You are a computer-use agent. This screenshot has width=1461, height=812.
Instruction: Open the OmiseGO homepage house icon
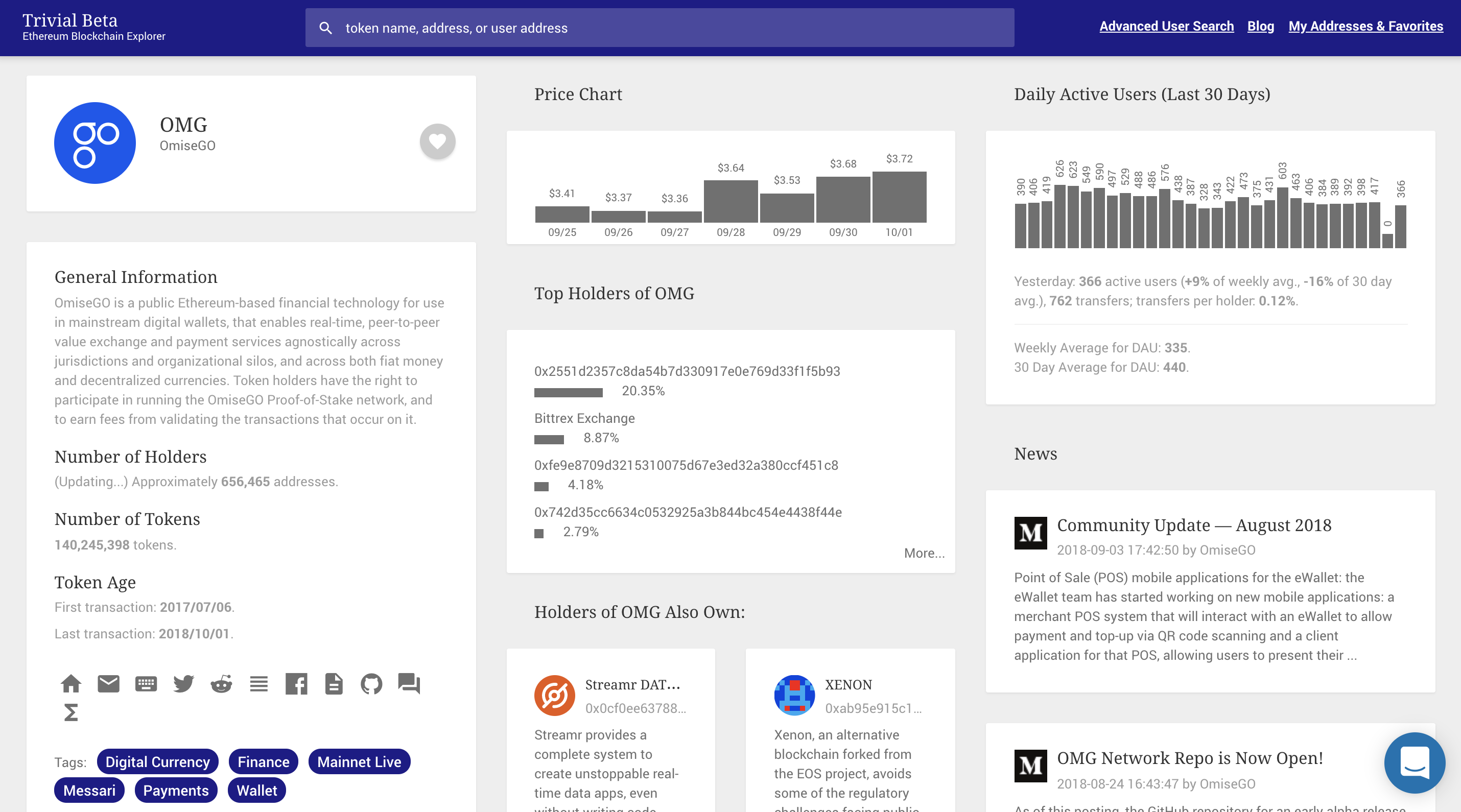(71, 684)
